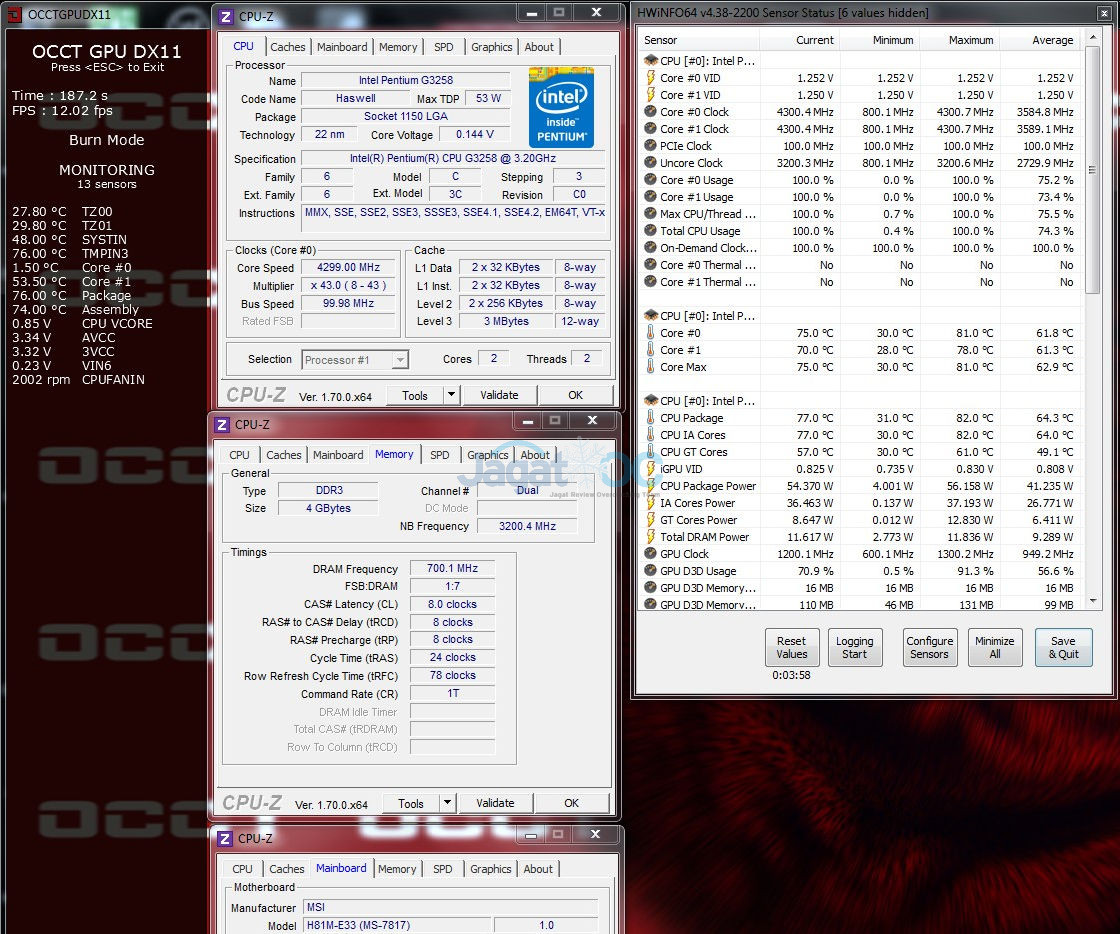Click the OCCT icon in the OCCTGPUDX11 title bar

pos(14,14)
